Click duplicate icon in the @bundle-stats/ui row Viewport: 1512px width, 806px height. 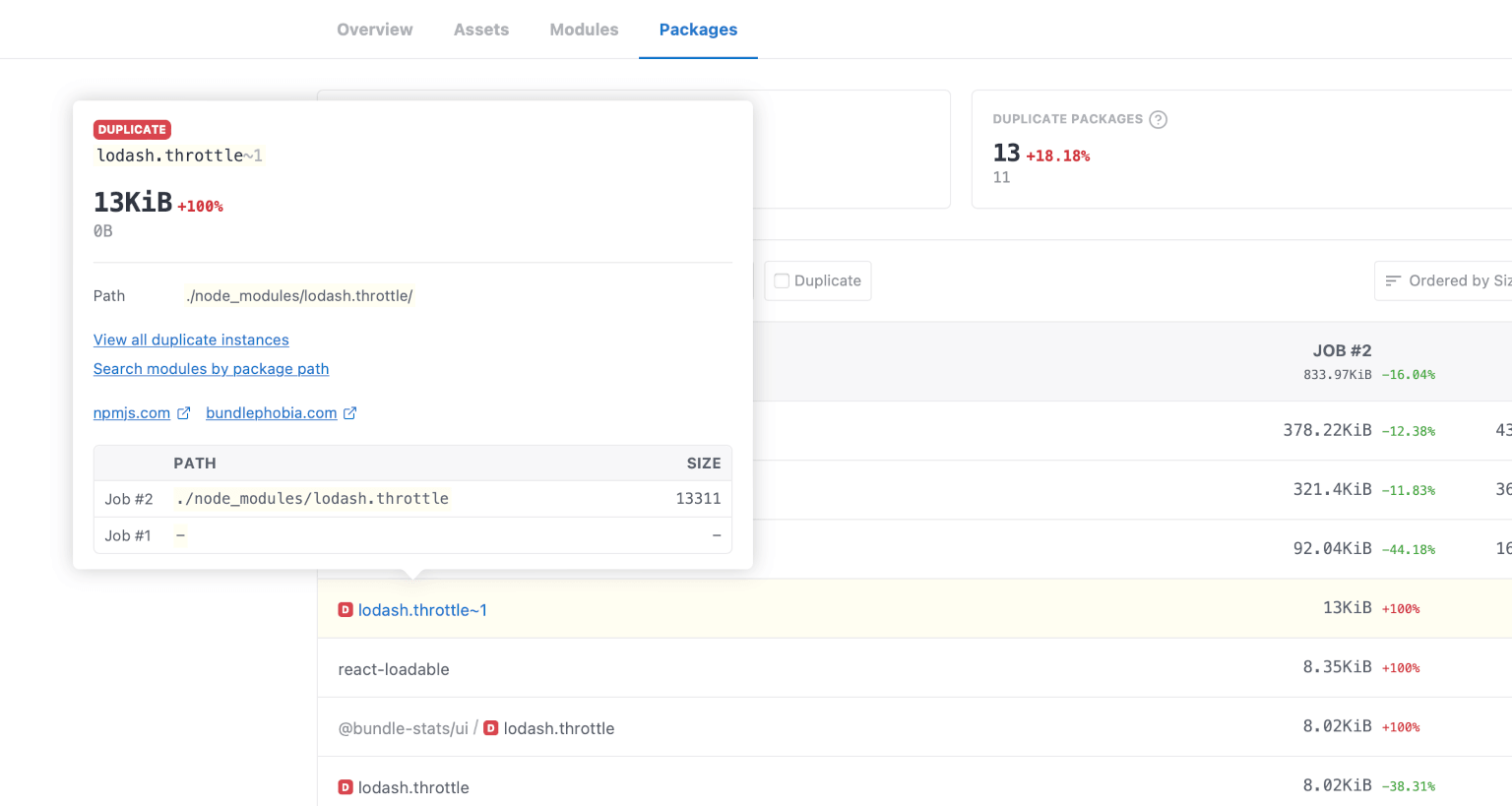(x=491, y=728)
